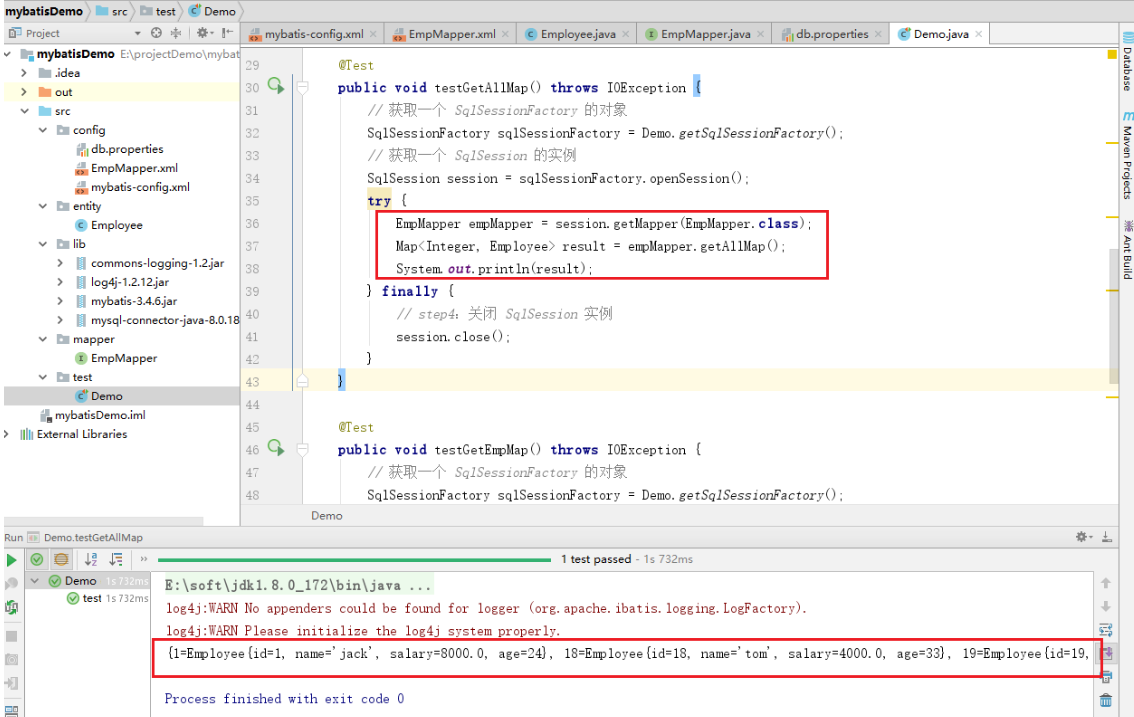Viewport: 1134px width, 717px height.
Task: Click yellow inspection status indicator
Action: coord(1112,54)
